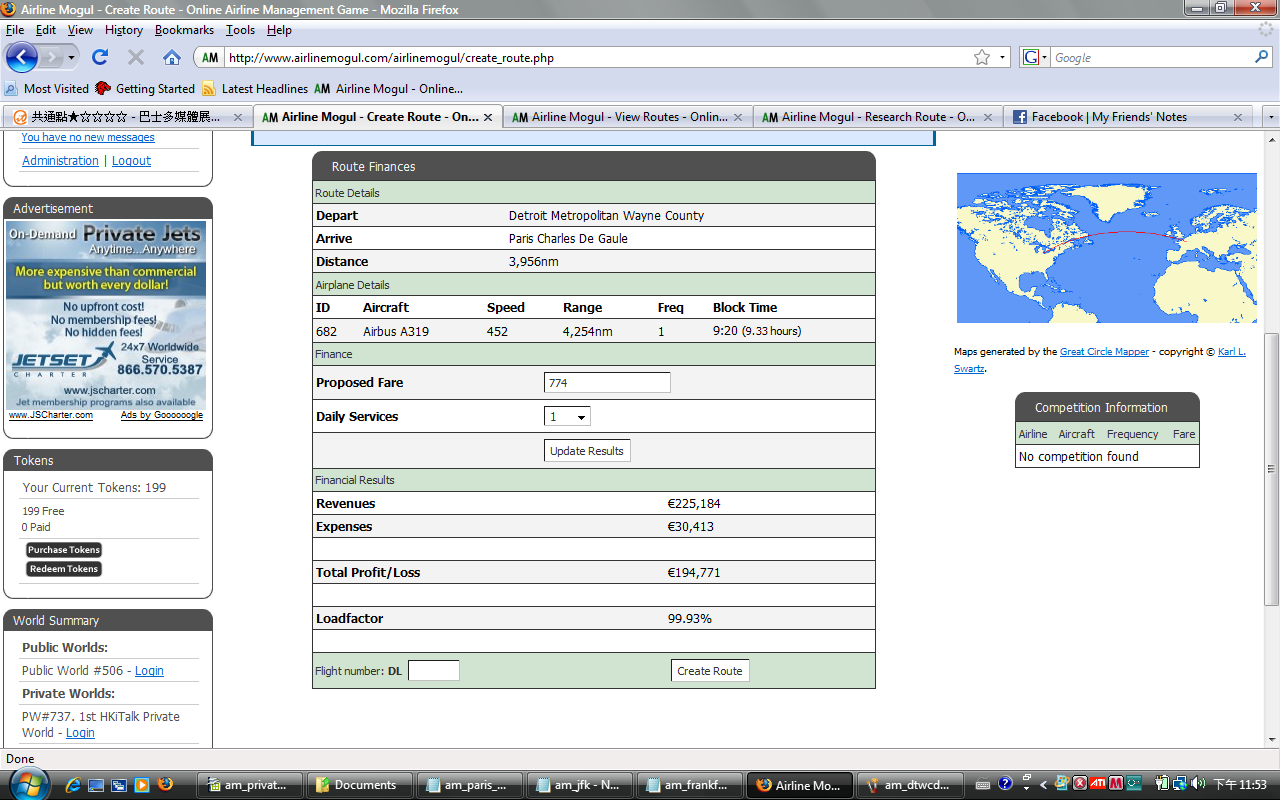Screen dimensions: 1280x800
Task: Open Airline Mogul - Online bookmark
Action: (x=388, y=88)
